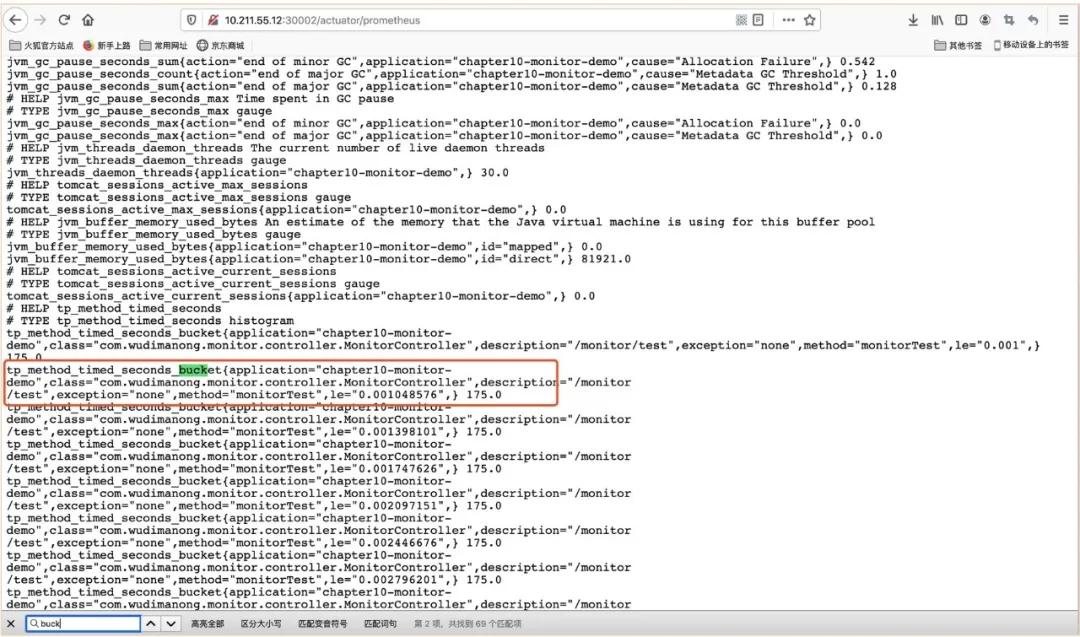Open the 新手上路 bookmark

pos(107,45)
